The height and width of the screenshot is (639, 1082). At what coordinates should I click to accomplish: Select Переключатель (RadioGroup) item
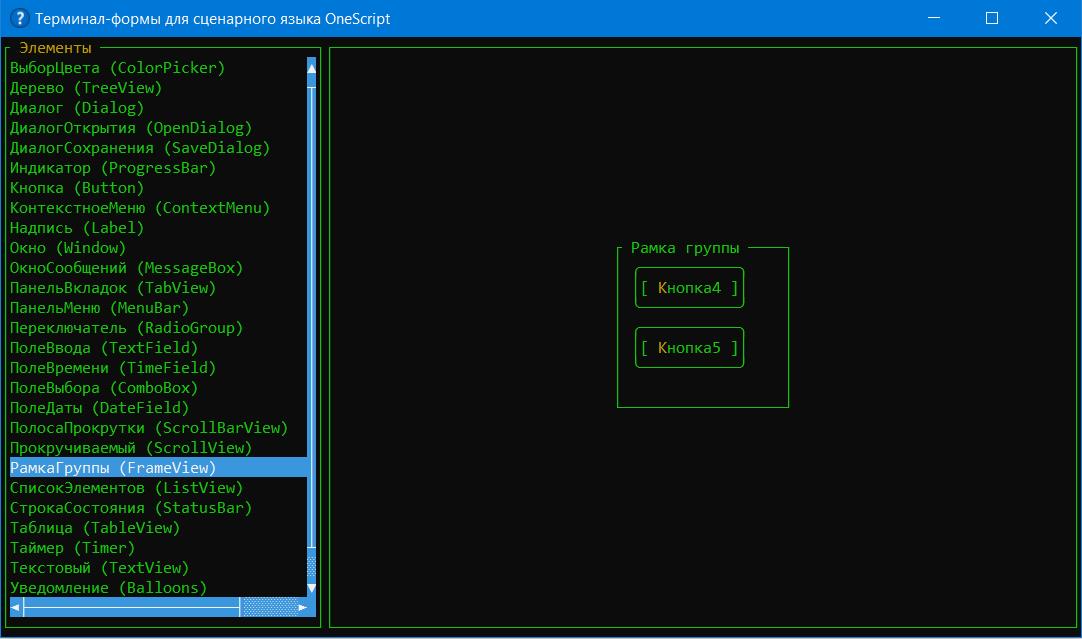click(x=126, y=328)
